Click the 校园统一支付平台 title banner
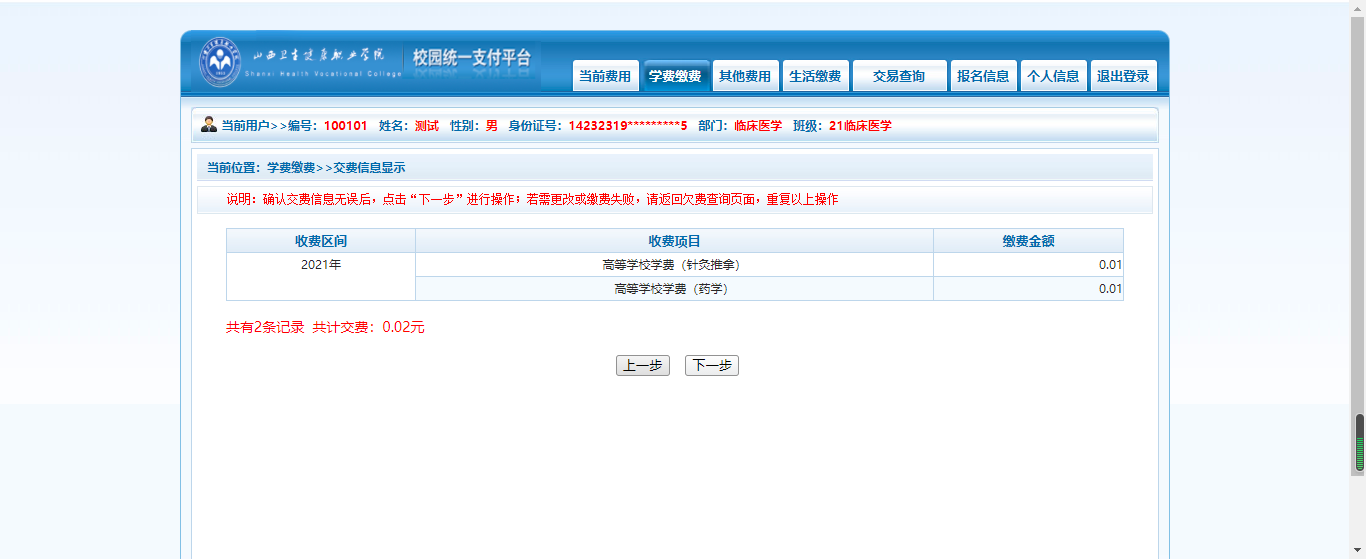The width and height of the screenshot is (1366, 559). [471, 59]
